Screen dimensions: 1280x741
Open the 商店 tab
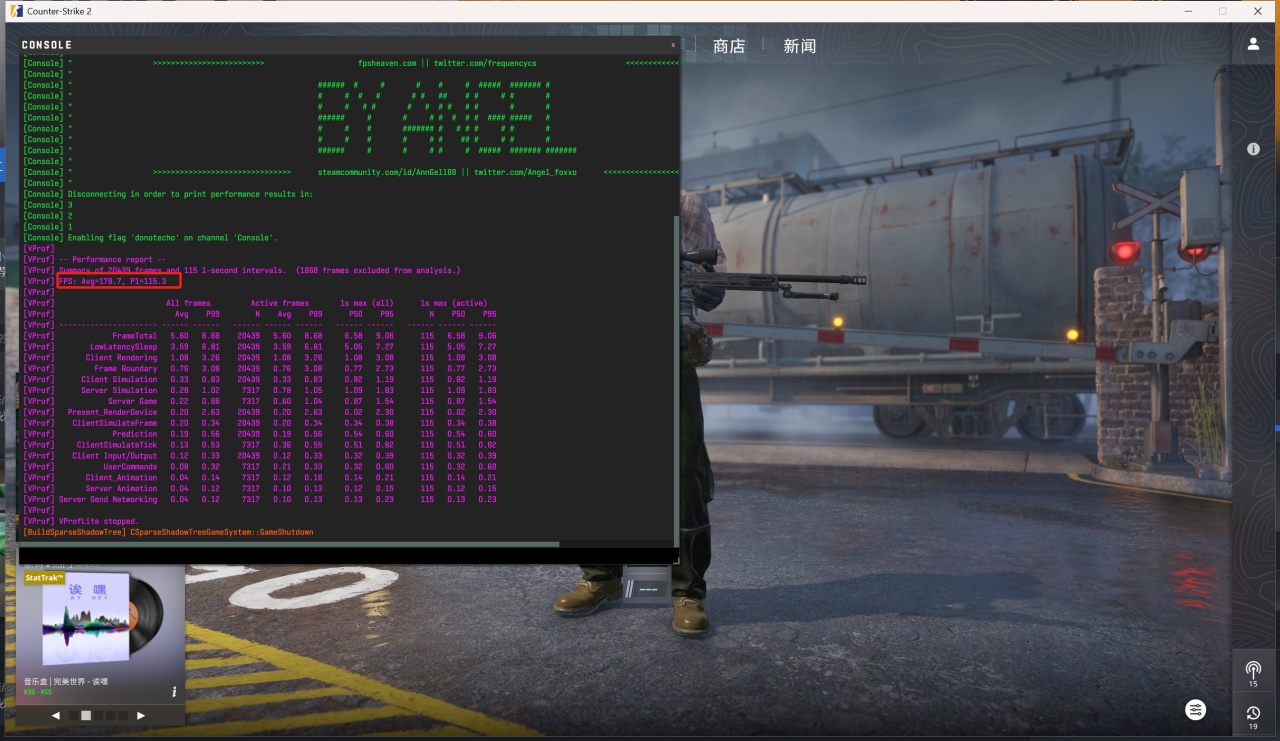[x=729, y=46]
